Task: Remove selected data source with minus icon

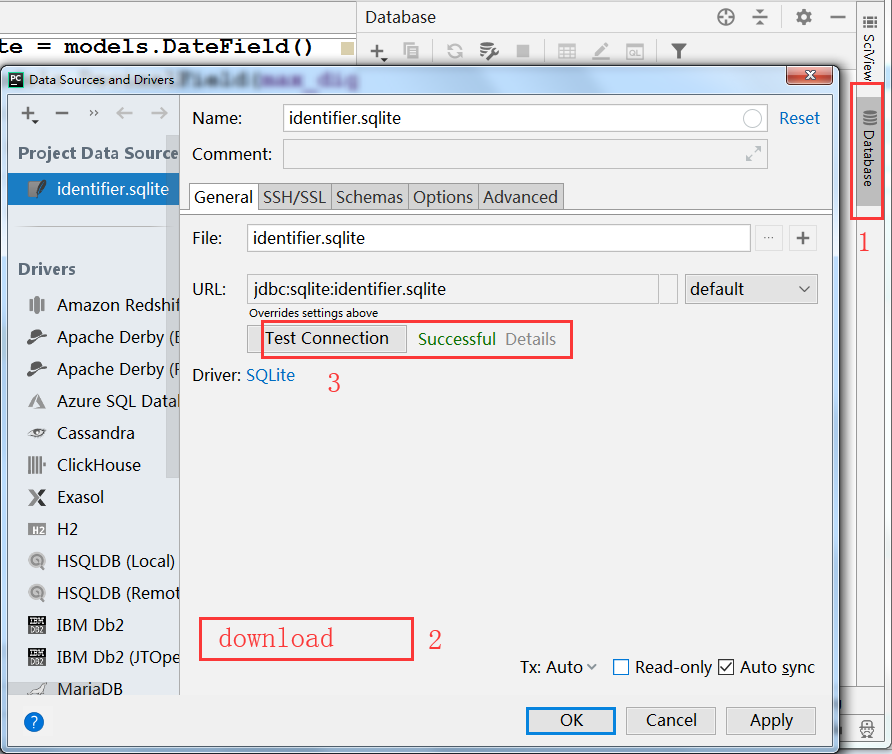Action: pos(62,113)
